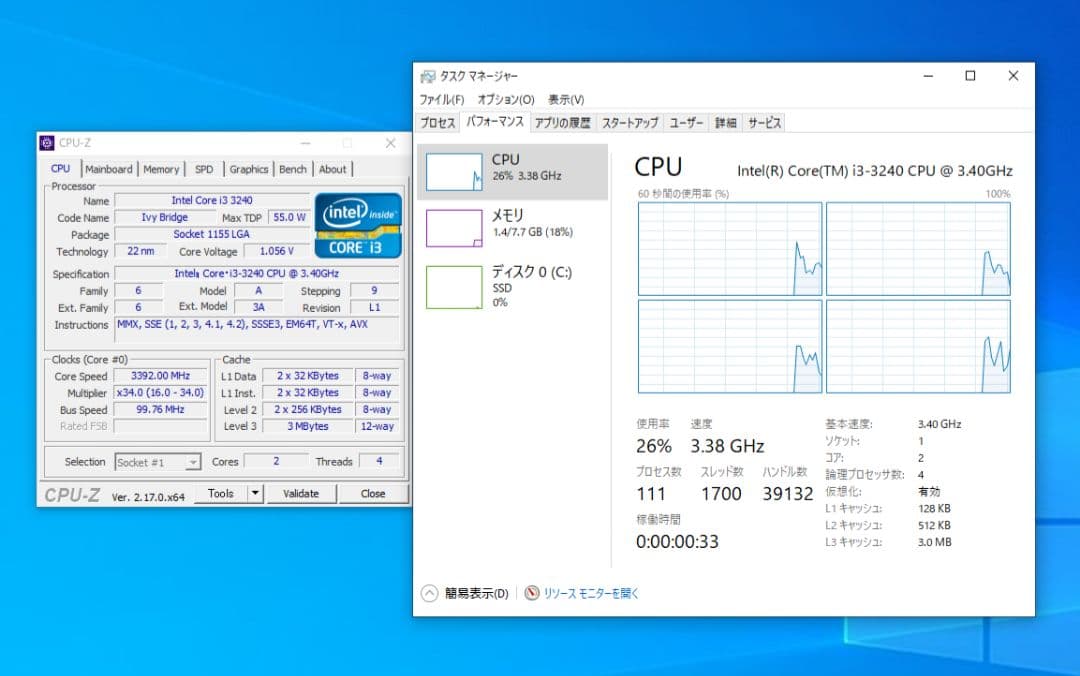Click the L3 キャッシュ value 3.0 MB
The height and width of the screenshot is (676, 1080).
(x=935, y=542)
